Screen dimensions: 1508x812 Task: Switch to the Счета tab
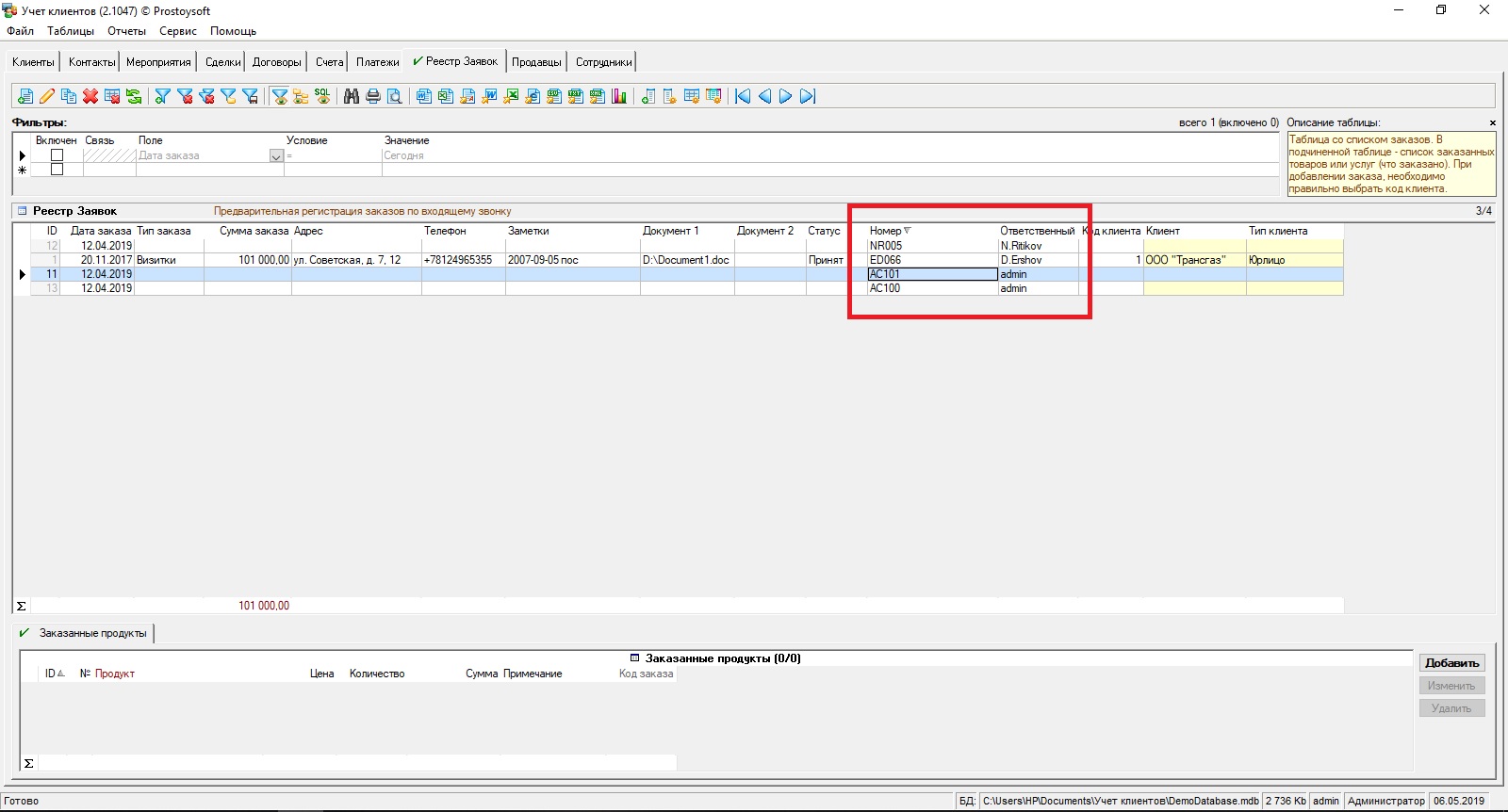tap(330, 62)
